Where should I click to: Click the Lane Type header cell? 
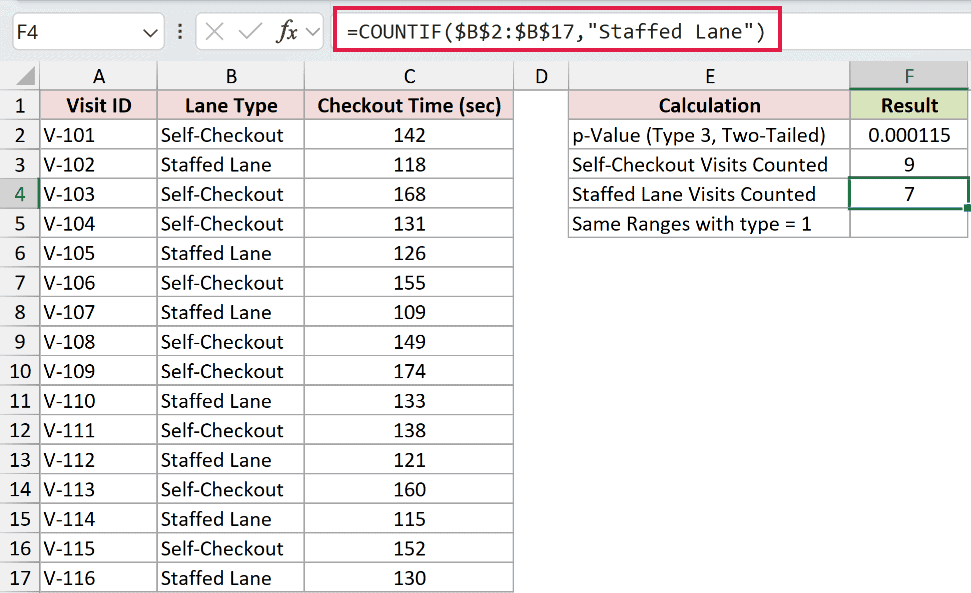[x=231, y=105]
